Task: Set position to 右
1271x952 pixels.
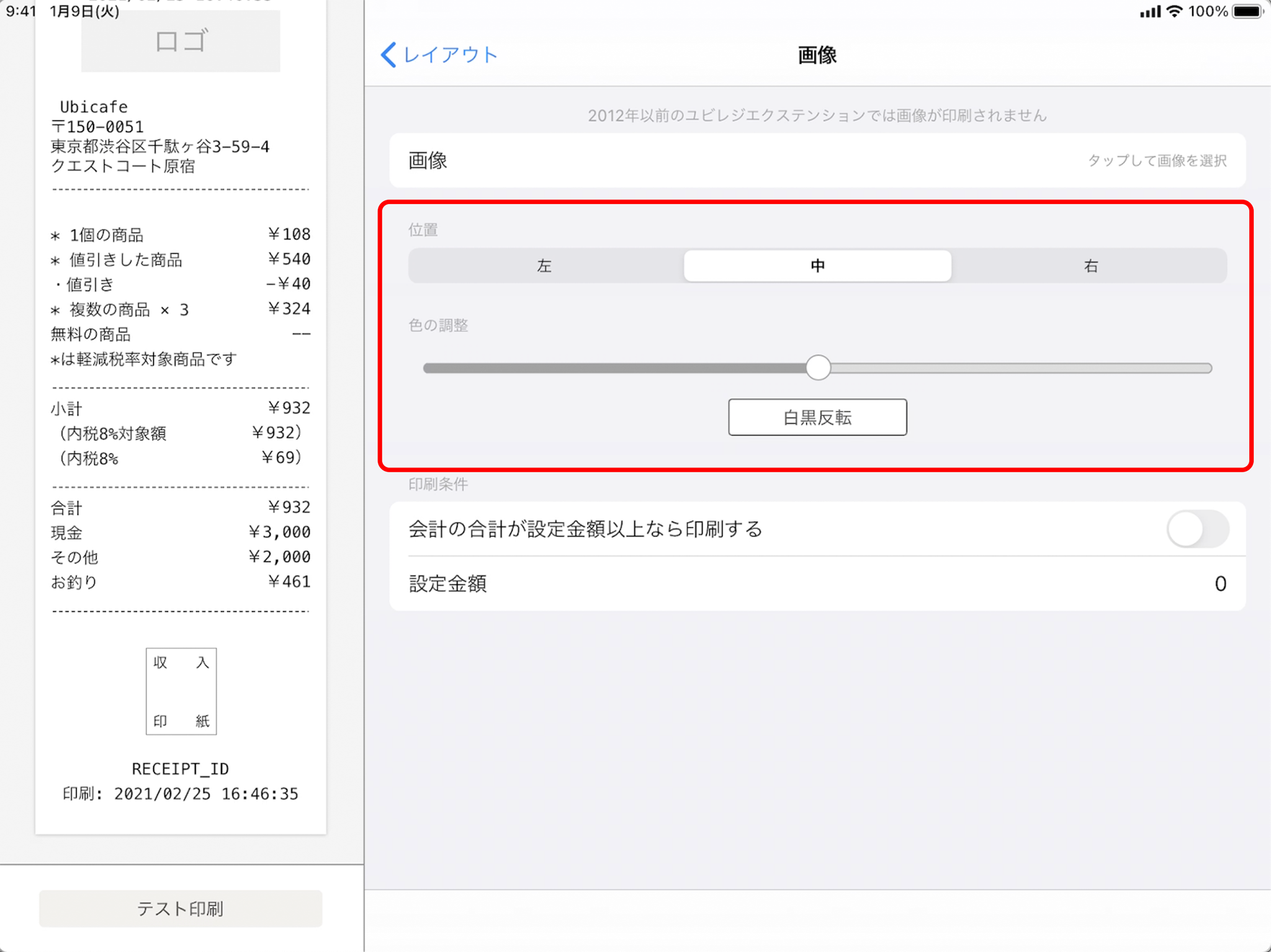Action: (1090, 266)
